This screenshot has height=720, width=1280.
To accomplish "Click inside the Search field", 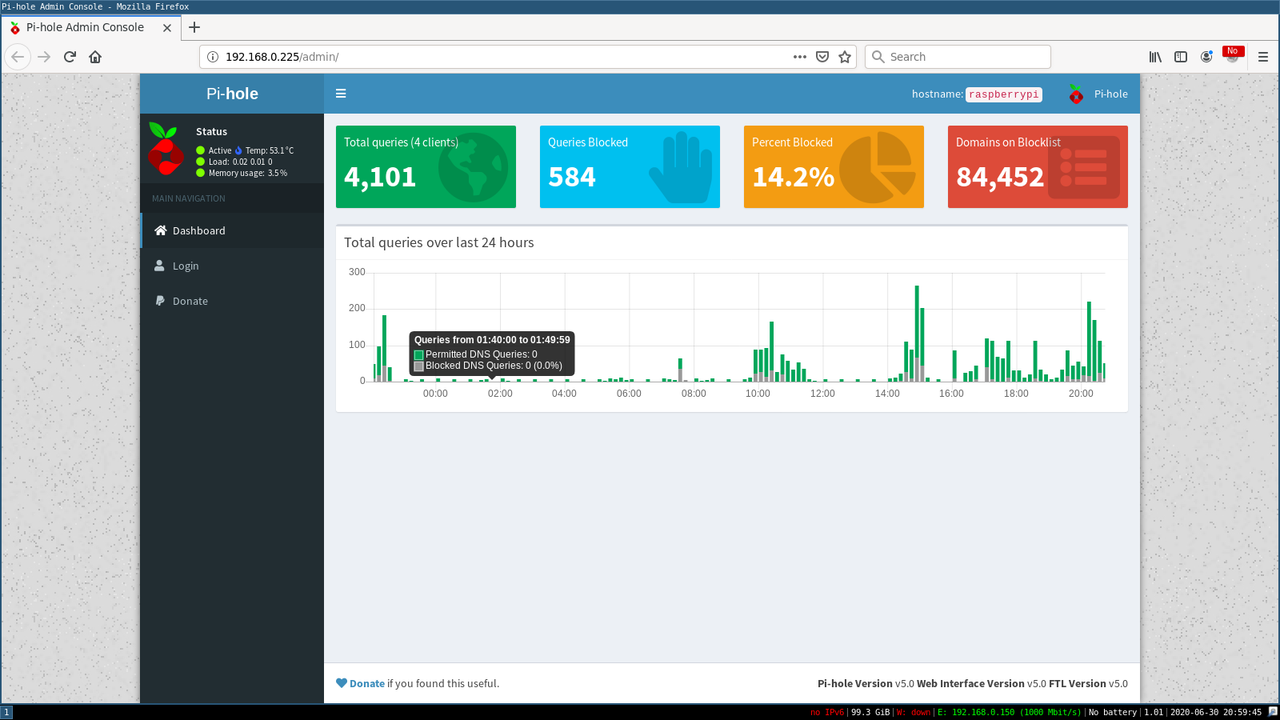I will point(957,56).
